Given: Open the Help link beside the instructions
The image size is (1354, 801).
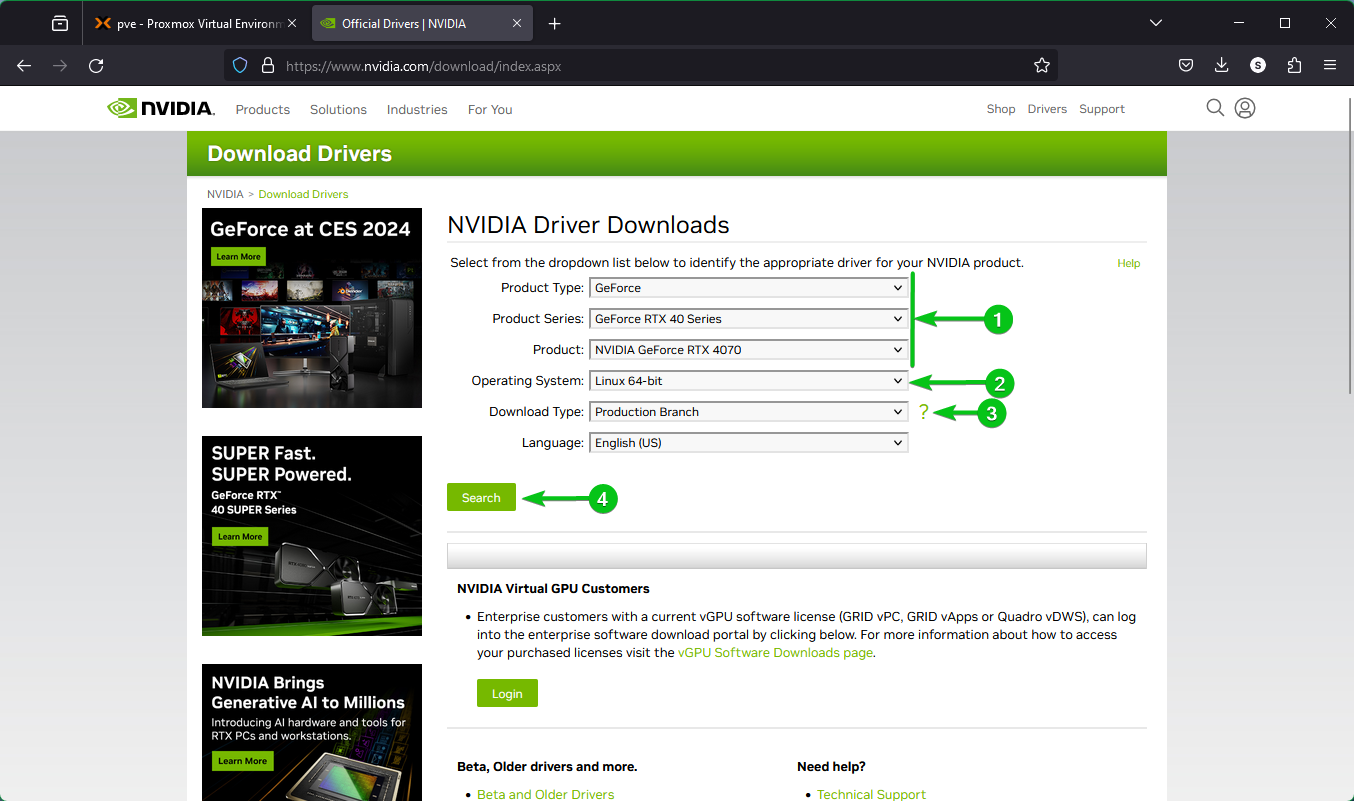Looking at the screenshot, I should pos(1128,263).
